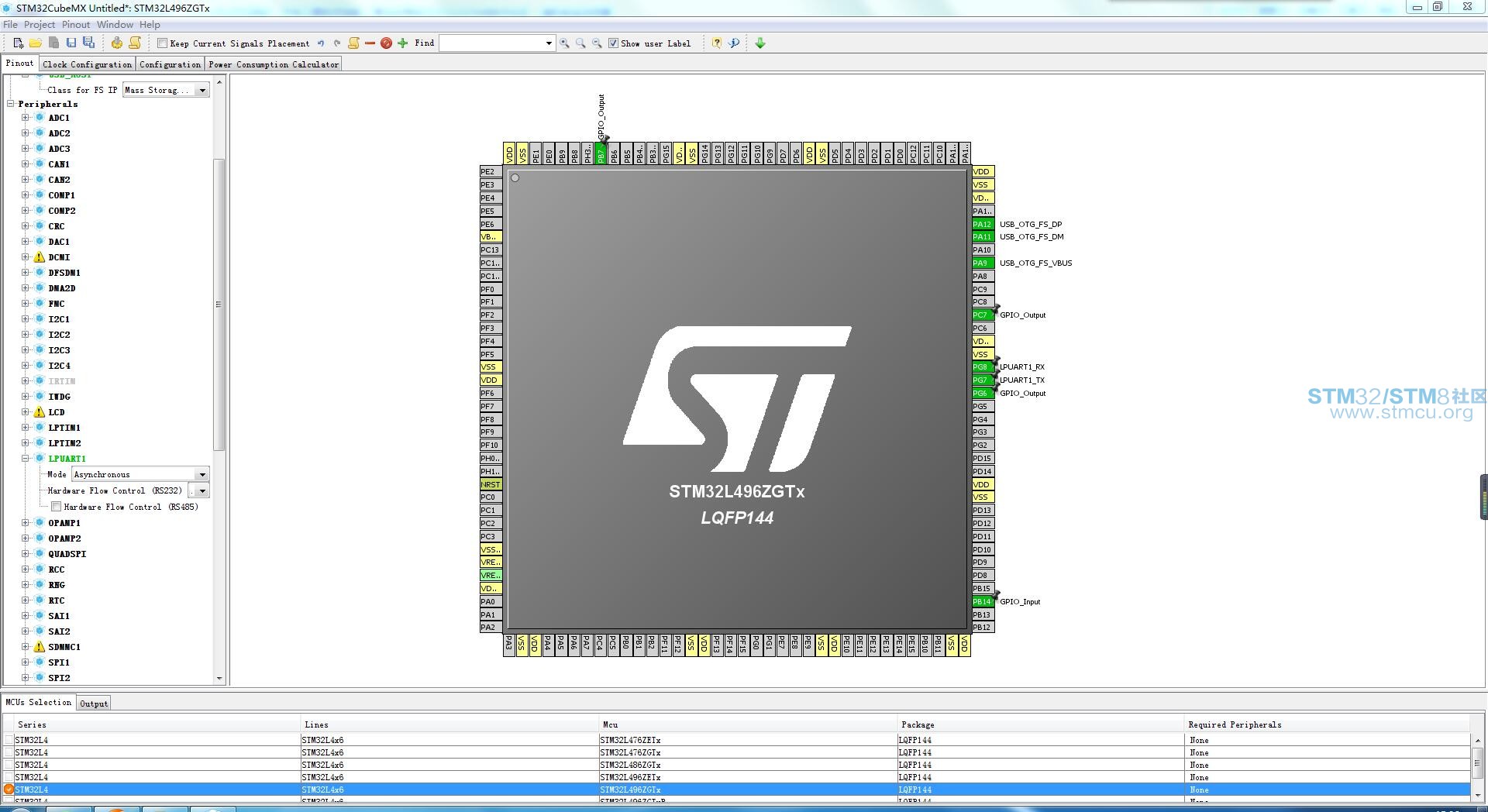Click the PB14 pin on the chip
This screenshot has height=812, width=1488.
point(982,602)
